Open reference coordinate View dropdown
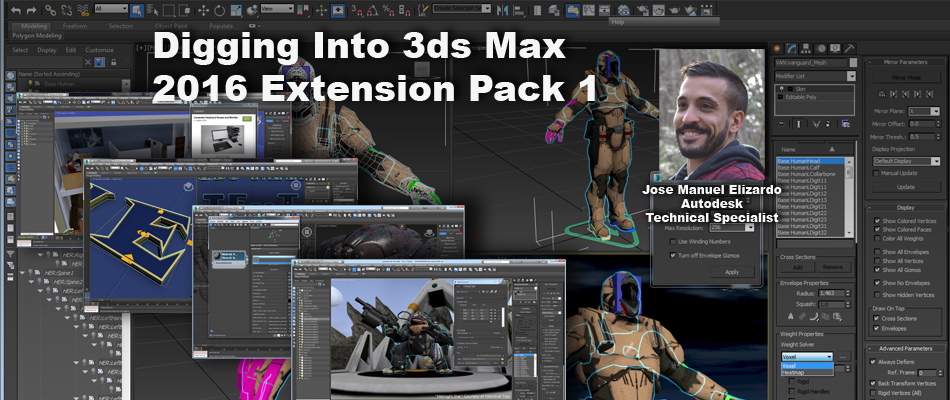Image resolution: width=950 pixels, height=400 pixels. 277,9
